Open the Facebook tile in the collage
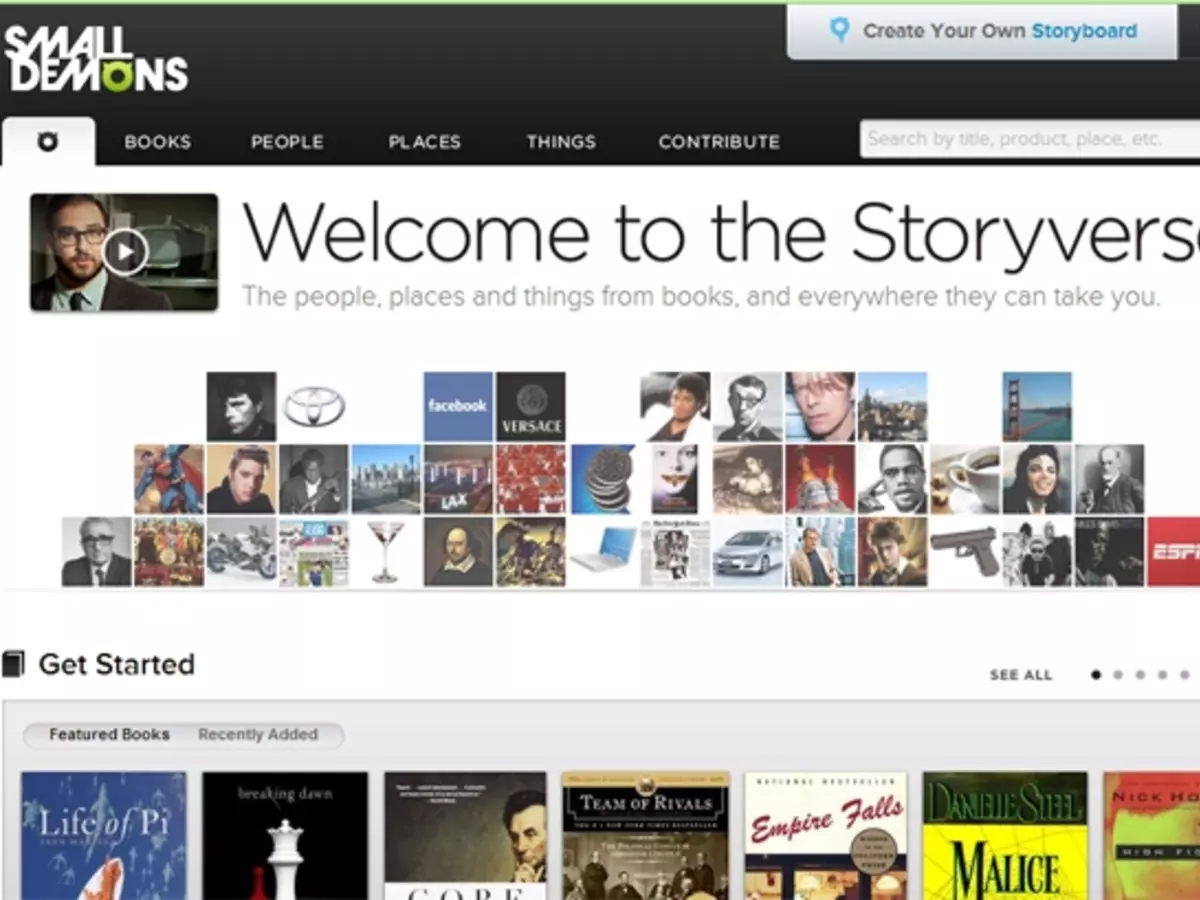 (x=456, y=405)
